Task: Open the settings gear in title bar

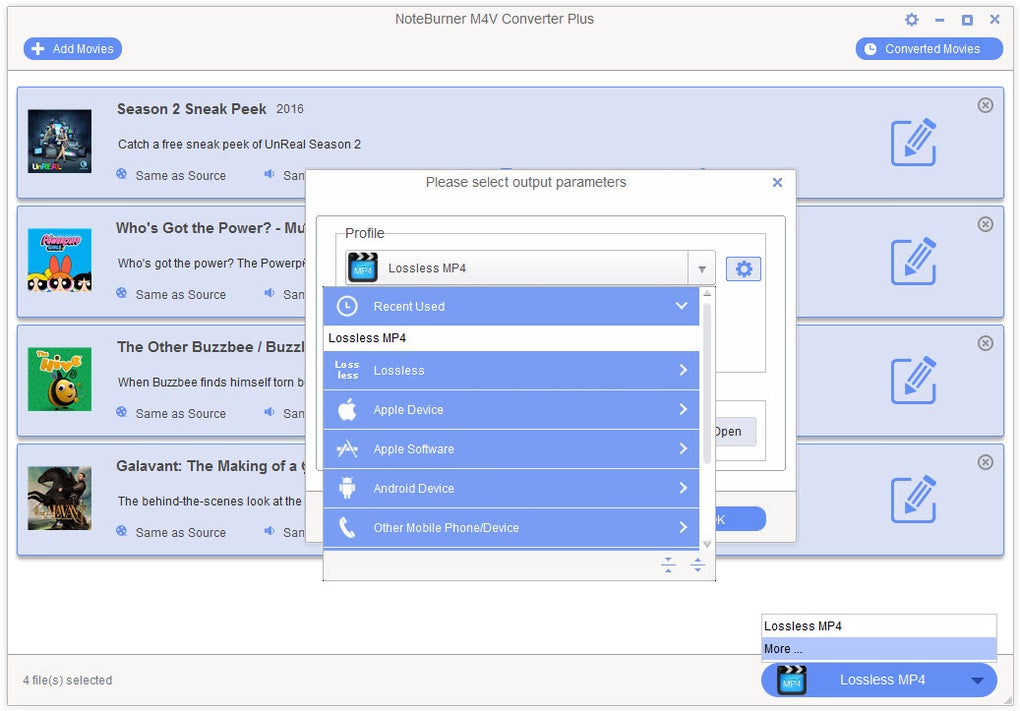Action: click(911, 20)
